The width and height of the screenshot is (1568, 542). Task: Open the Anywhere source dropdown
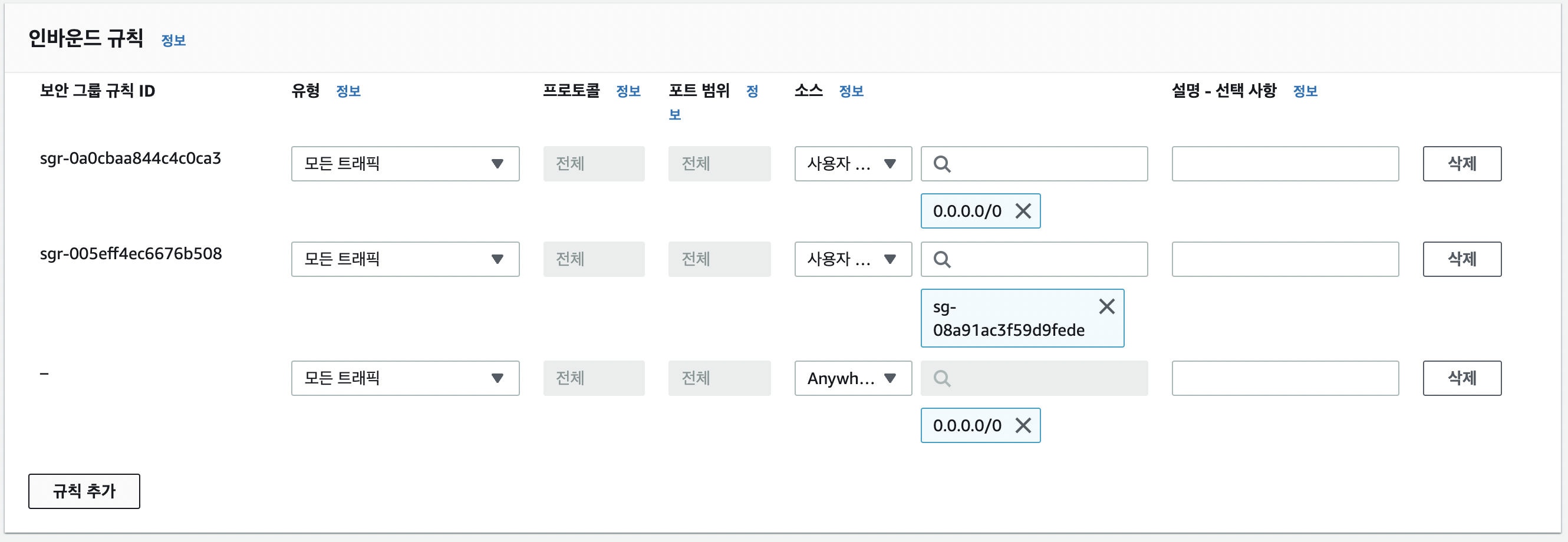click(x=853, y=378)
